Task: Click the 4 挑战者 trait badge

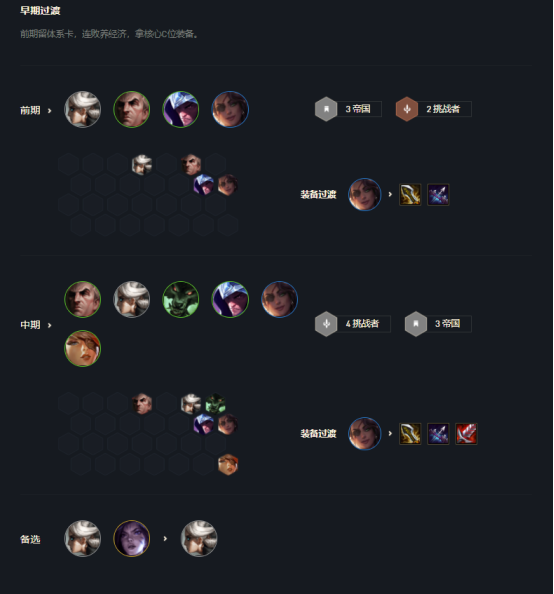Action: (353, 324)
